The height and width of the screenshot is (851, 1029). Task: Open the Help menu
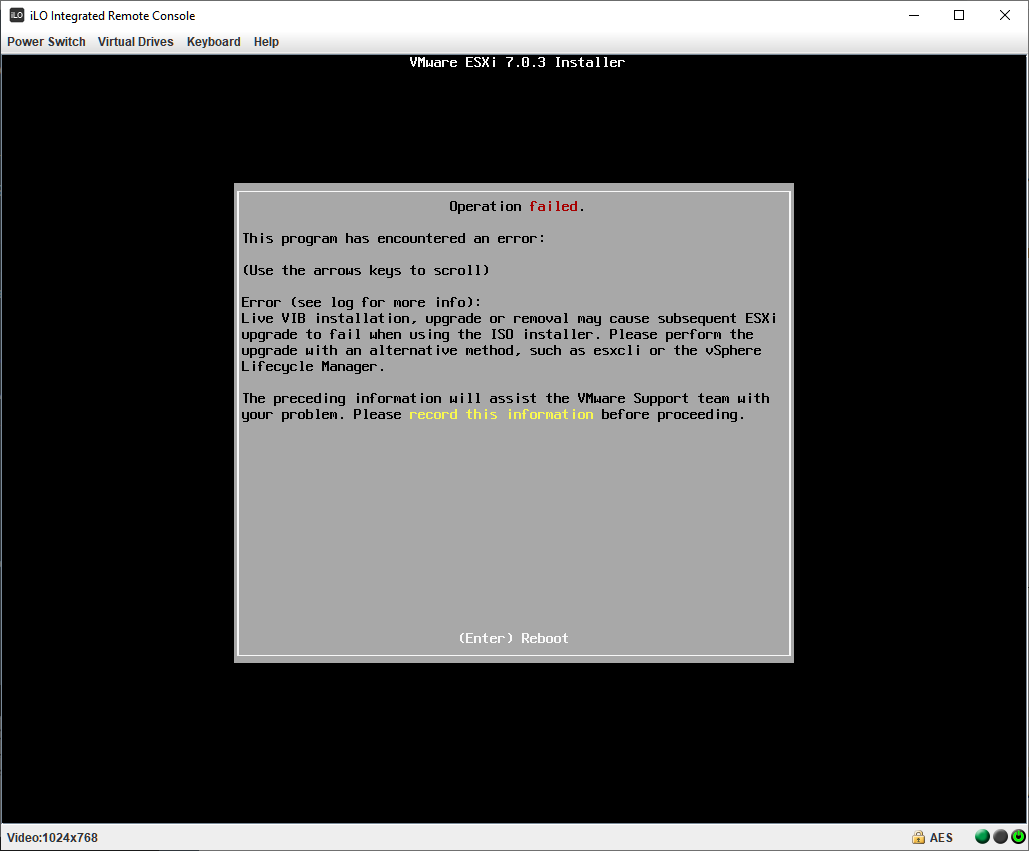pyautogui.click(x=266, y=41)
